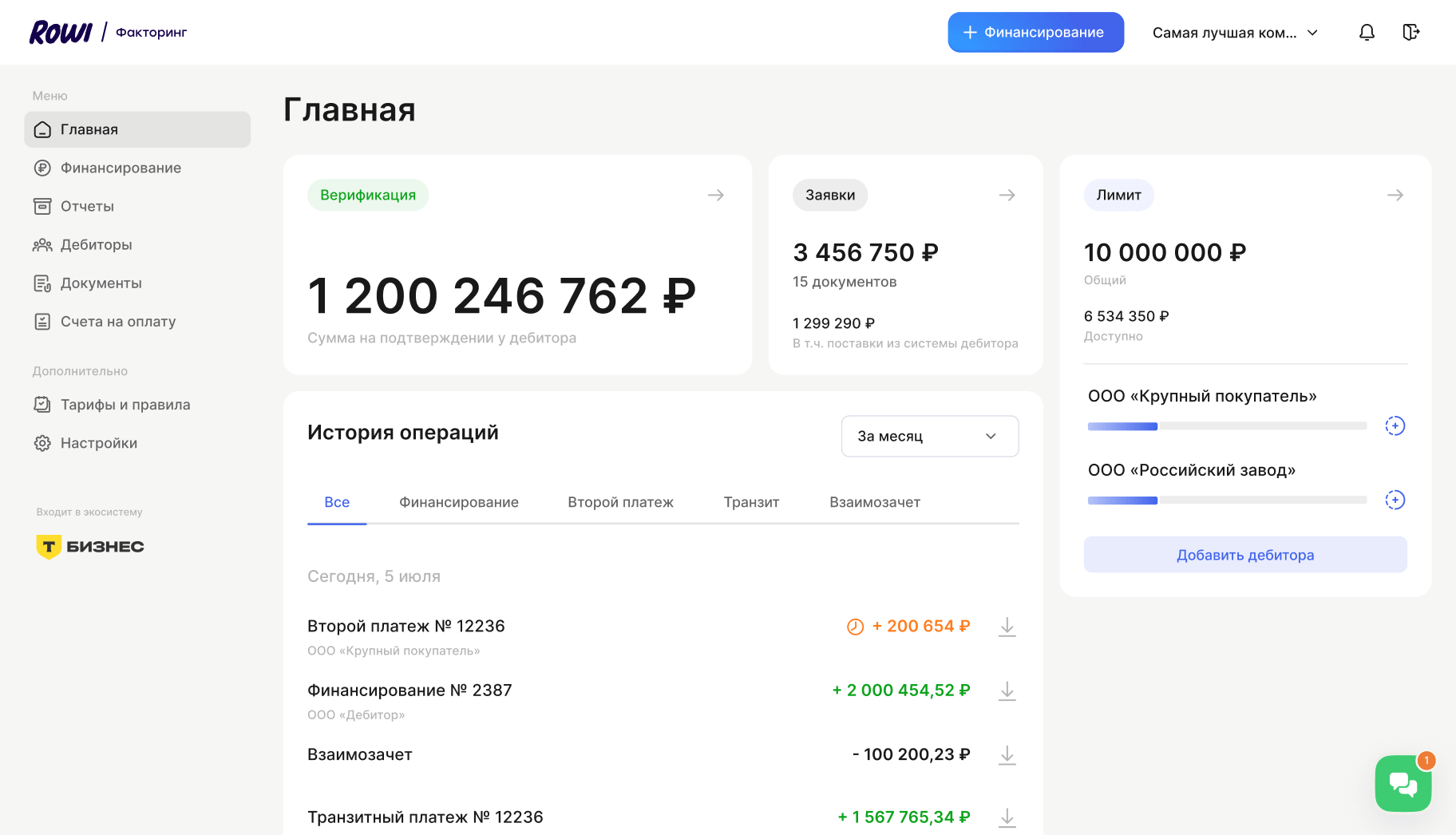Click the notifications bell icon
The image size is (1456, 835).
point(1367,32)
